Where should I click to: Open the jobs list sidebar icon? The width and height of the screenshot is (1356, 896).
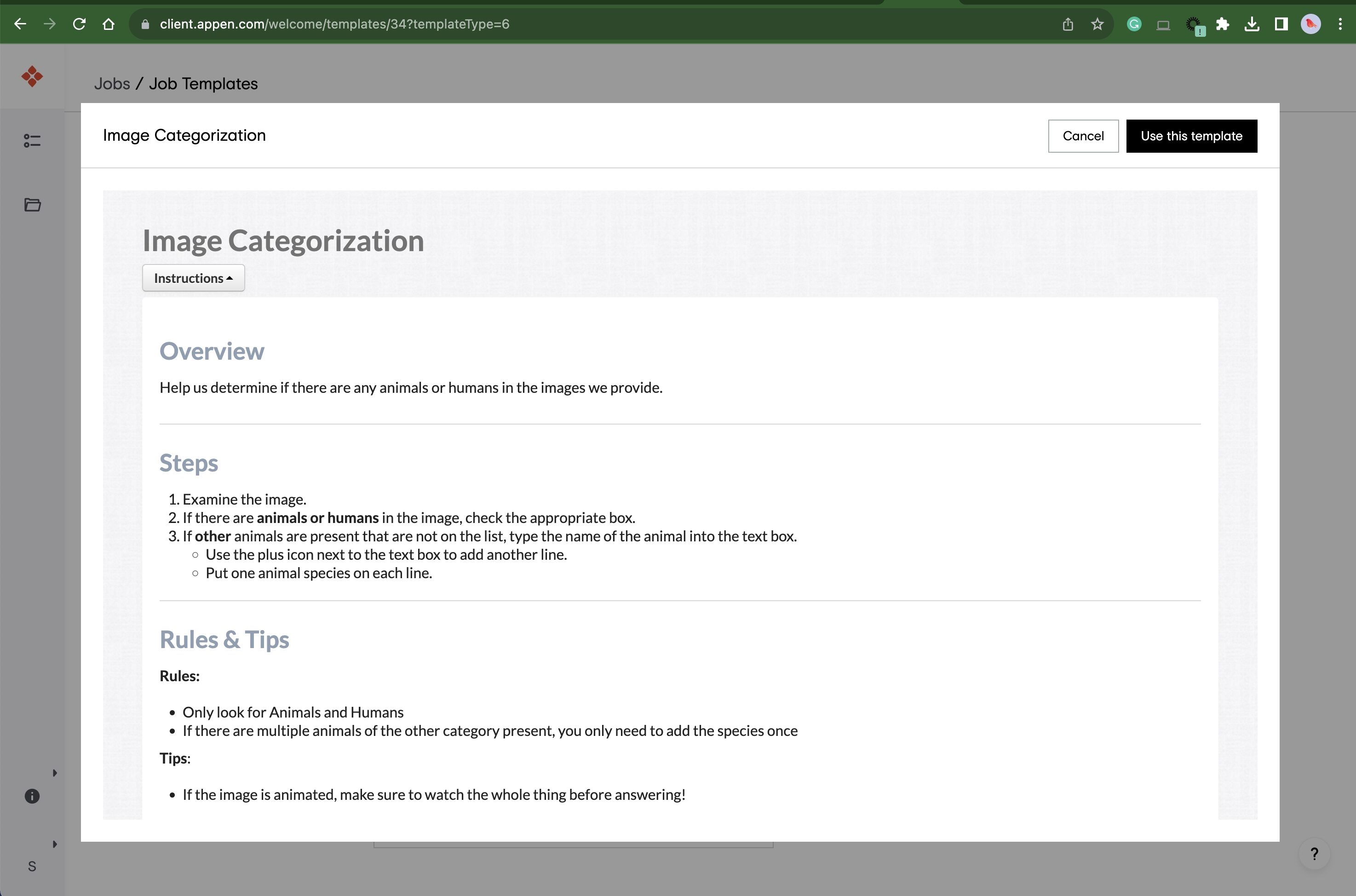(x=32, y=141)
